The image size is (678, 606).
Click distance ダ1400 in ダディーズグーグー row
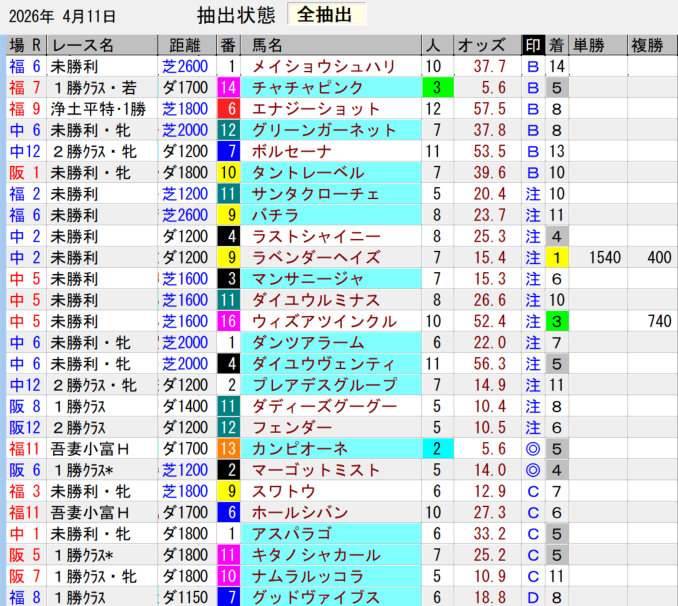185,406
